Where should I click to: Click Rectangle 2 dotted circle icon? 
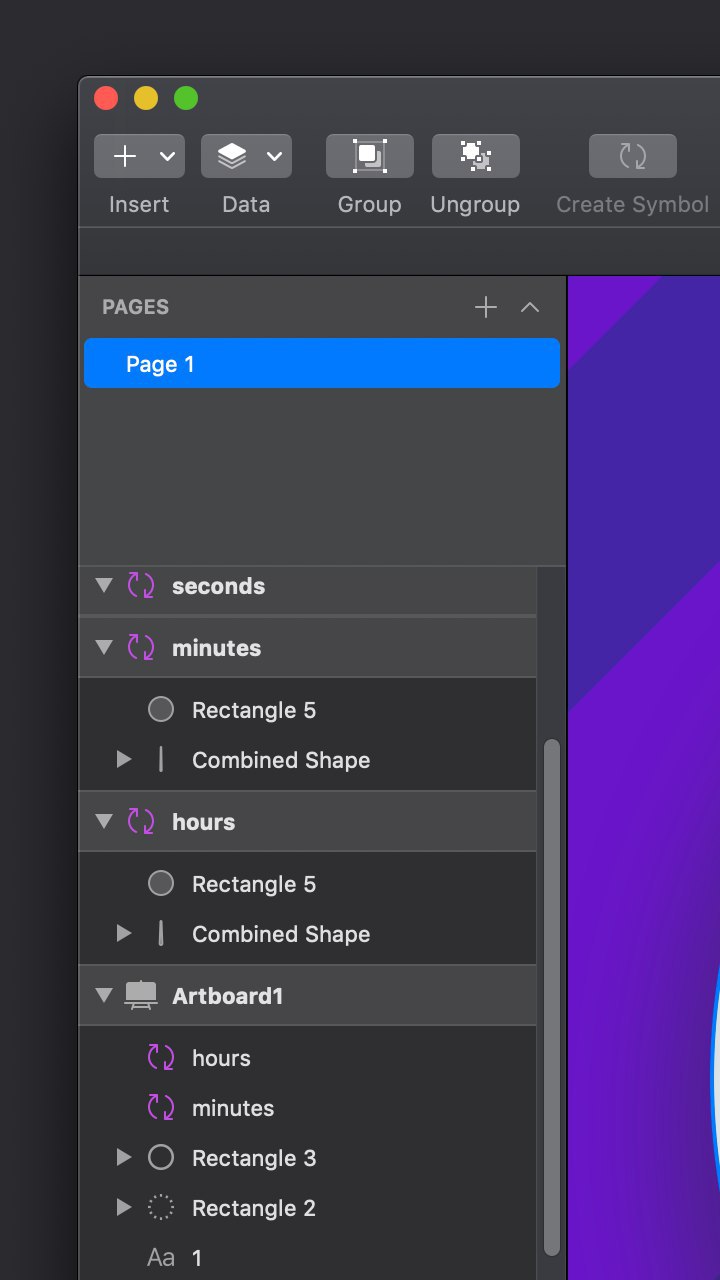(161, 1208)
